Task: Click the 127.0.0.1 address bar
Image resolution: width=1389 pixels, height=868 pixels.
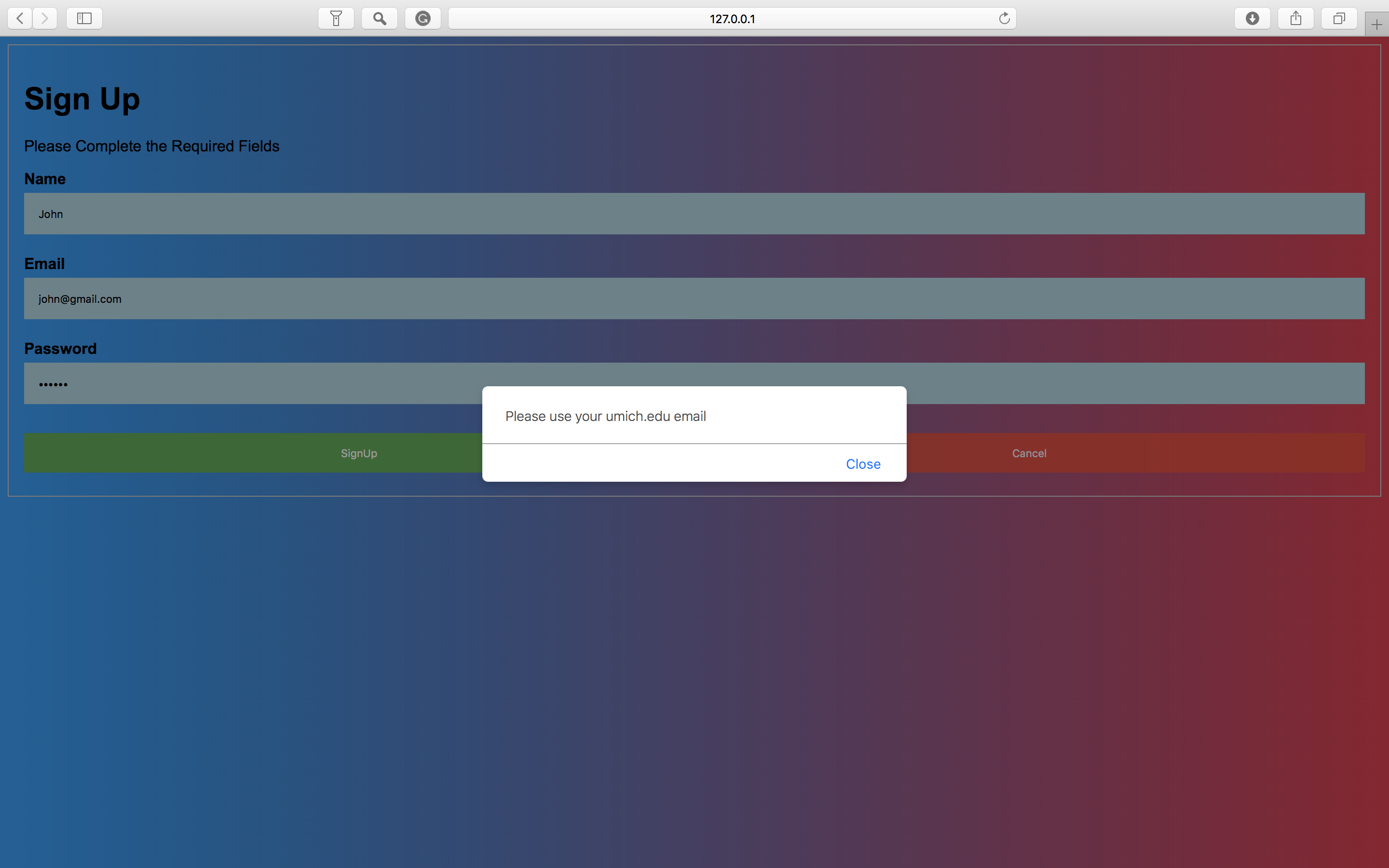Action: [732, 18]
